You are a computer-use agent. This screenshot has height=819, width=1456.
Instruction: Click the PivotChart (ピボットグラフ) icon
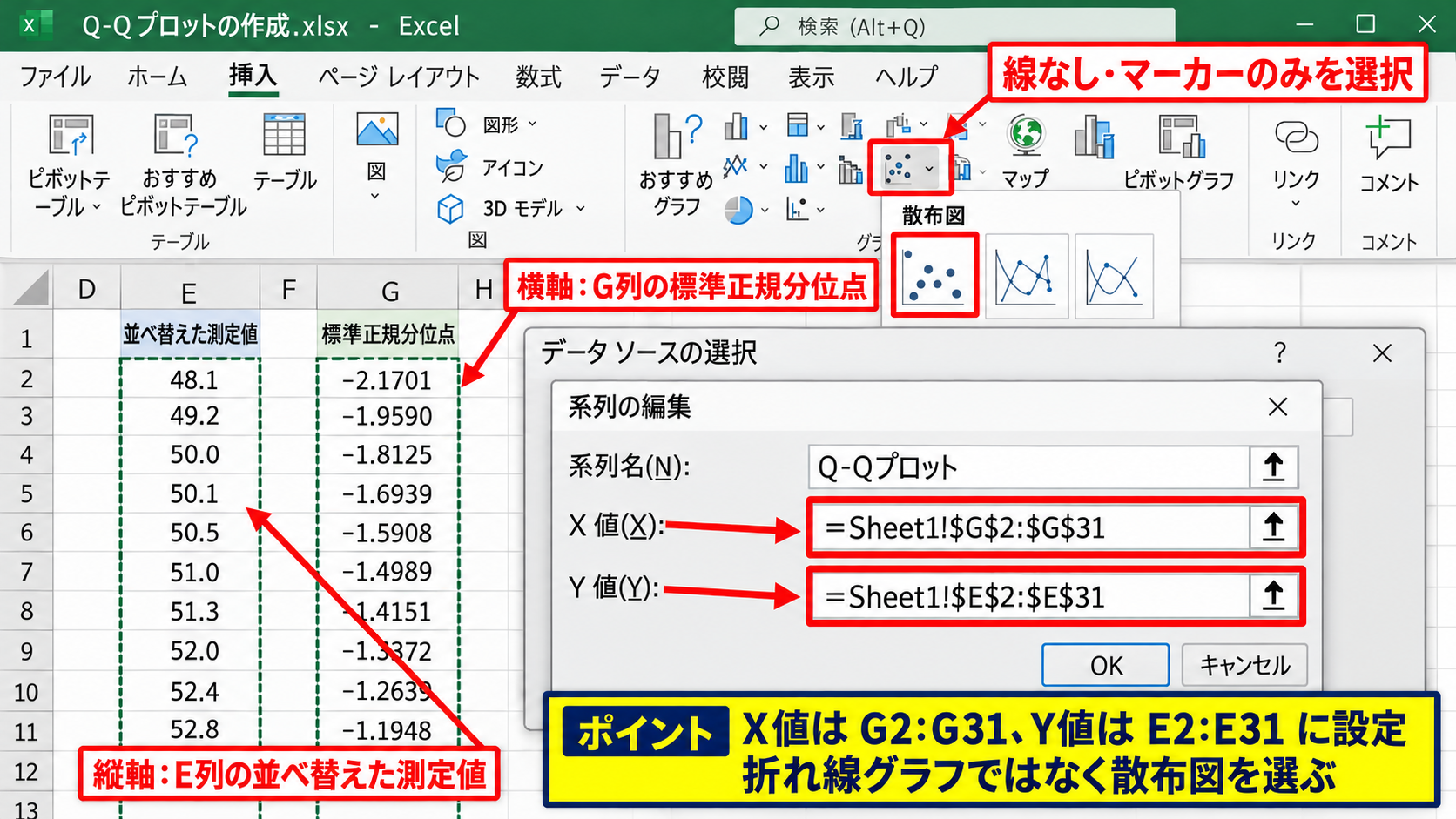tap(1181, 136)
